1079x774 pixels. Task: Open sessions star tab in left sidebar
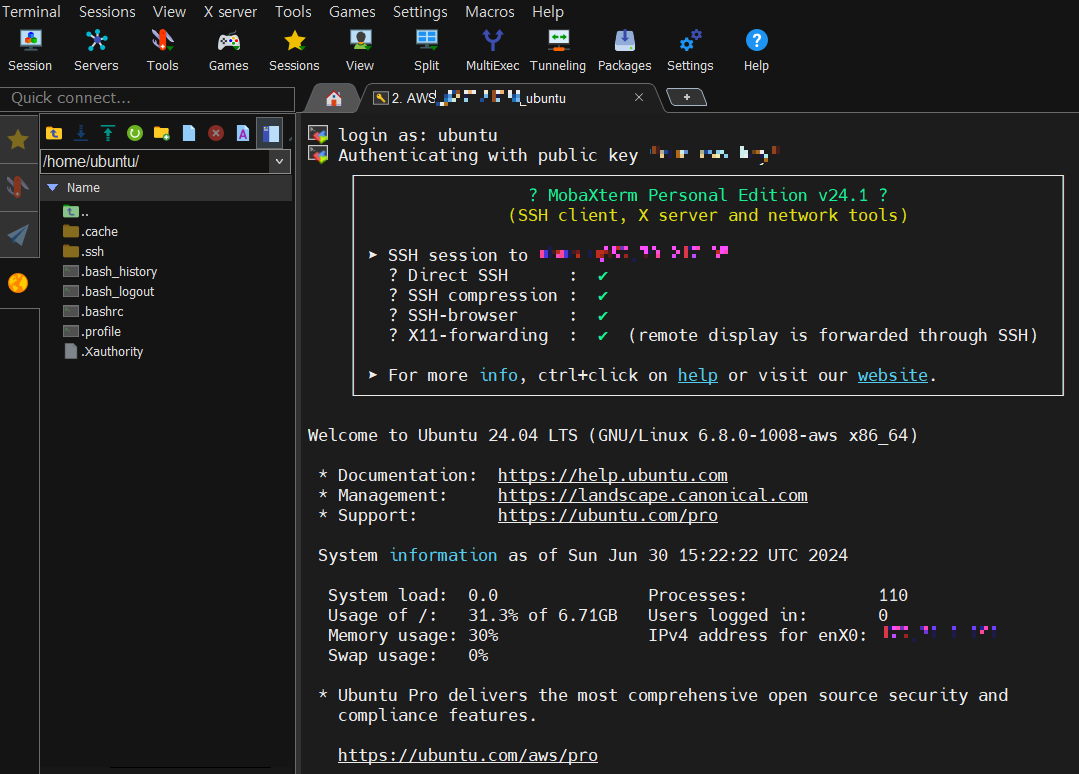click(x=19, y=140)
